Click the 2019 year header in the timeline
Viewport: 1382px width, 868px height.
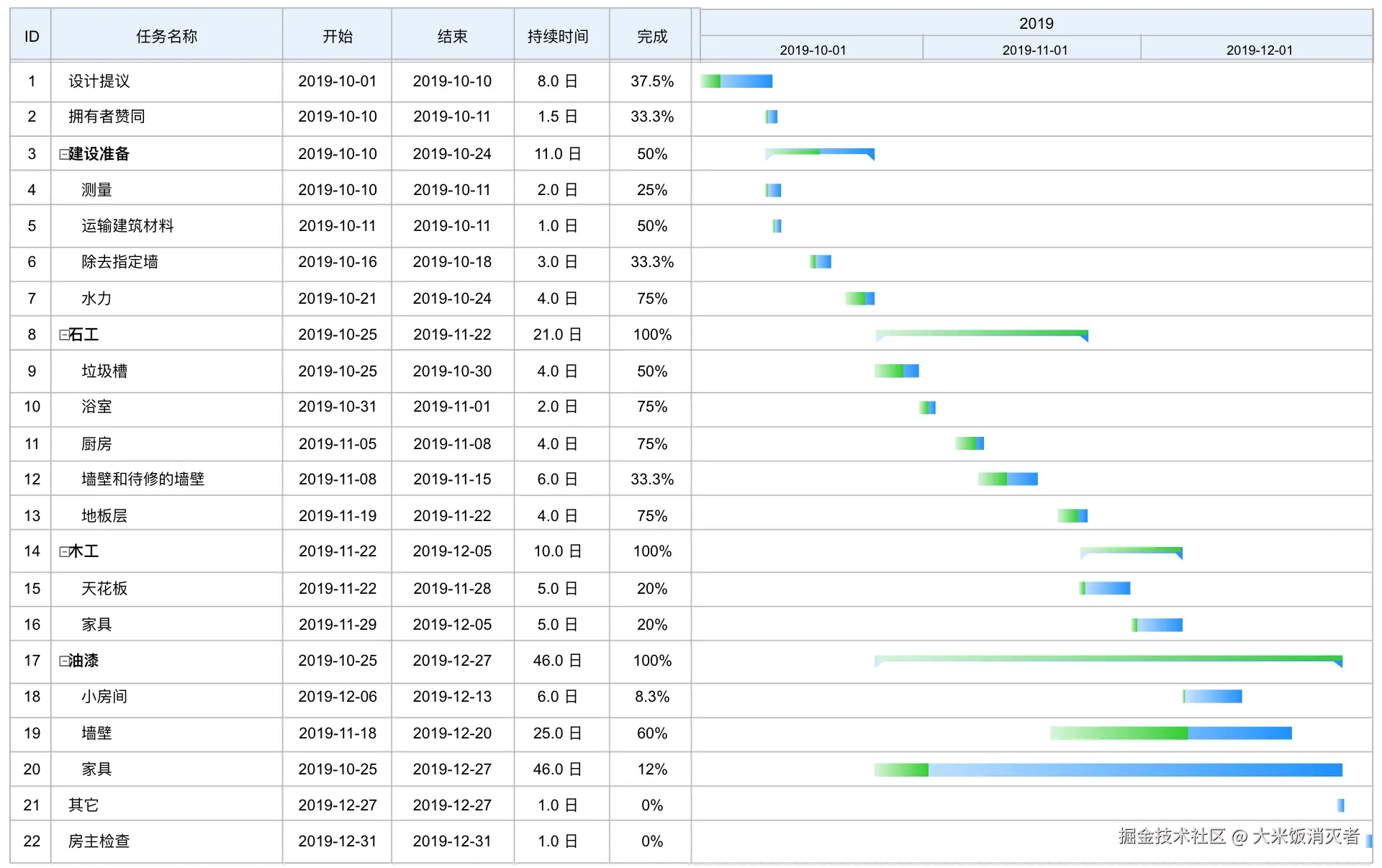click(x=1036, y=23)
